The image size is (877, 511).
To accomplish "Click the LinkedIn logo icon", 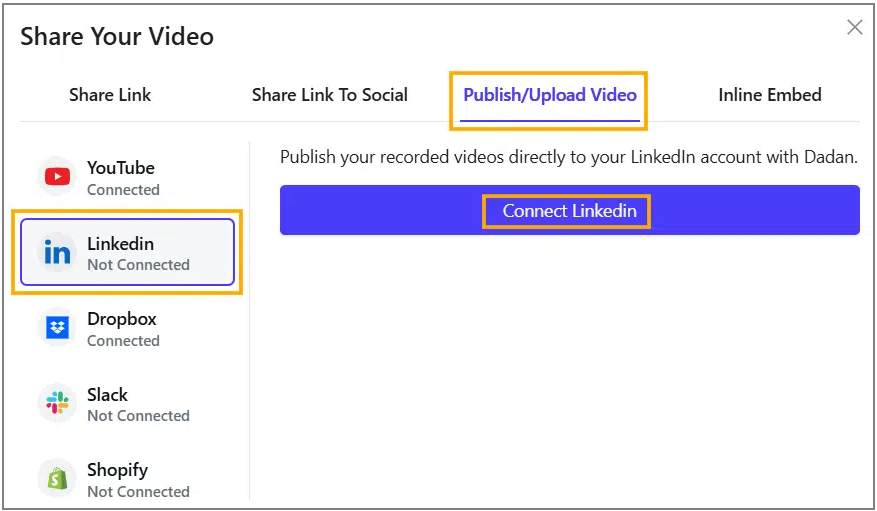I will pos(57,253).
